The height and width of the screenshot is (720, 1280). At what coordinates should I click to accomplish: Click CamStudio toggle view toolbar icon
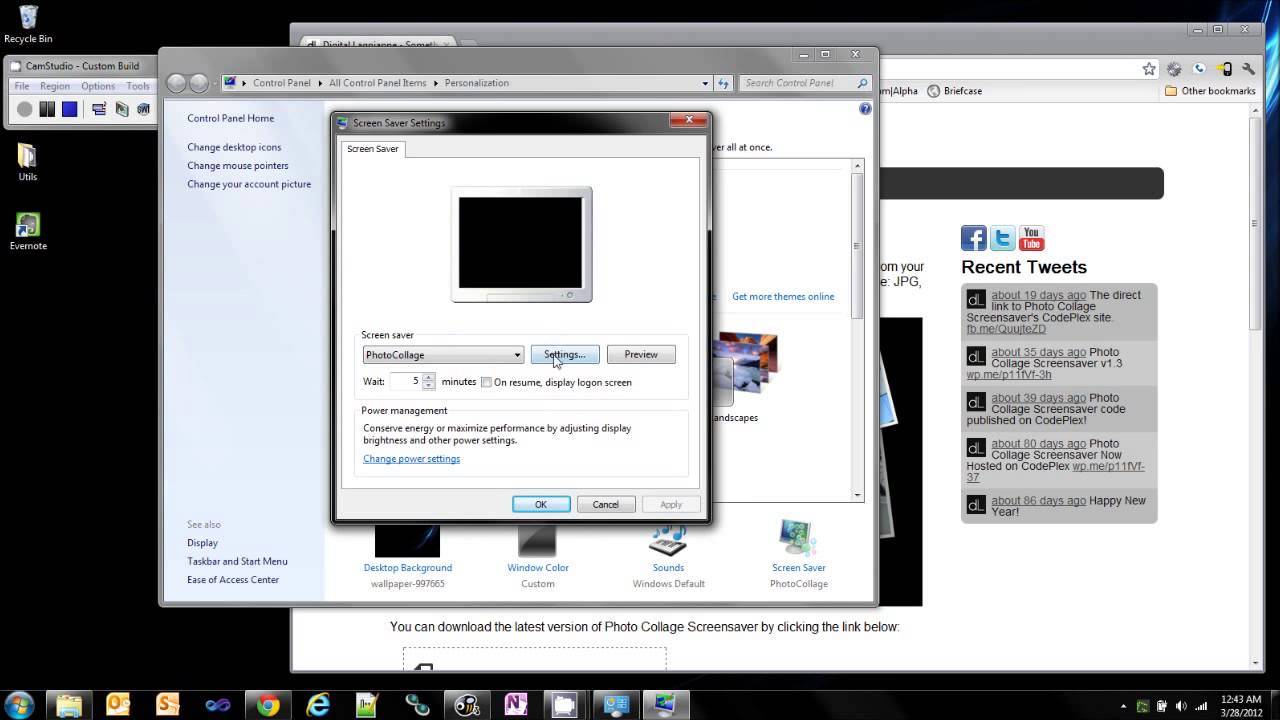pyautogui.click(x=99, y=109)
